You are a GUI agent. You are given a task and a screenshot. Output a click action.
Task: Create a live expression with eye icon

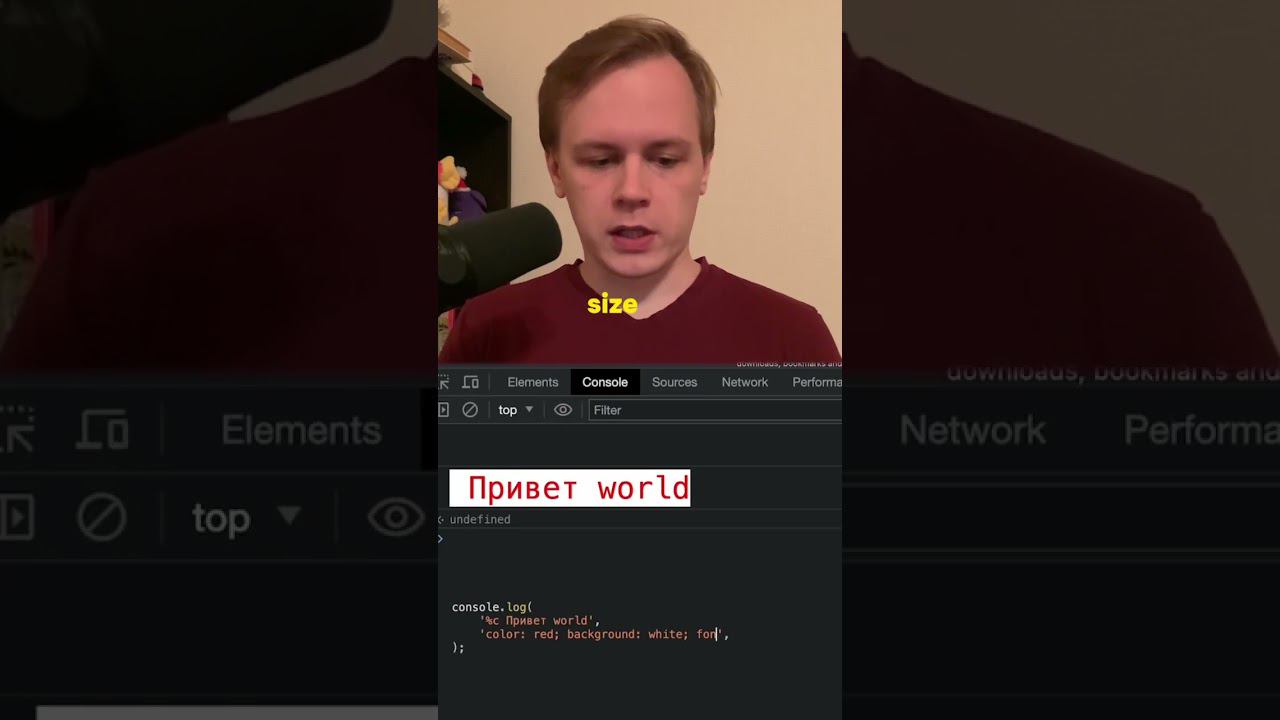(563, 410)
